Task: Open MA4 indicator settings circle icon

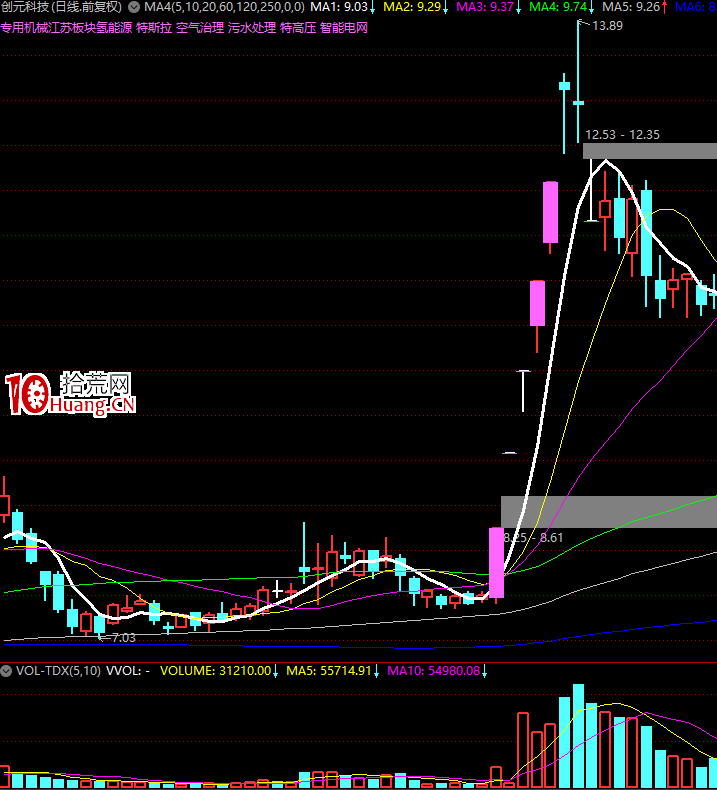Action: (x=134, y=7)
